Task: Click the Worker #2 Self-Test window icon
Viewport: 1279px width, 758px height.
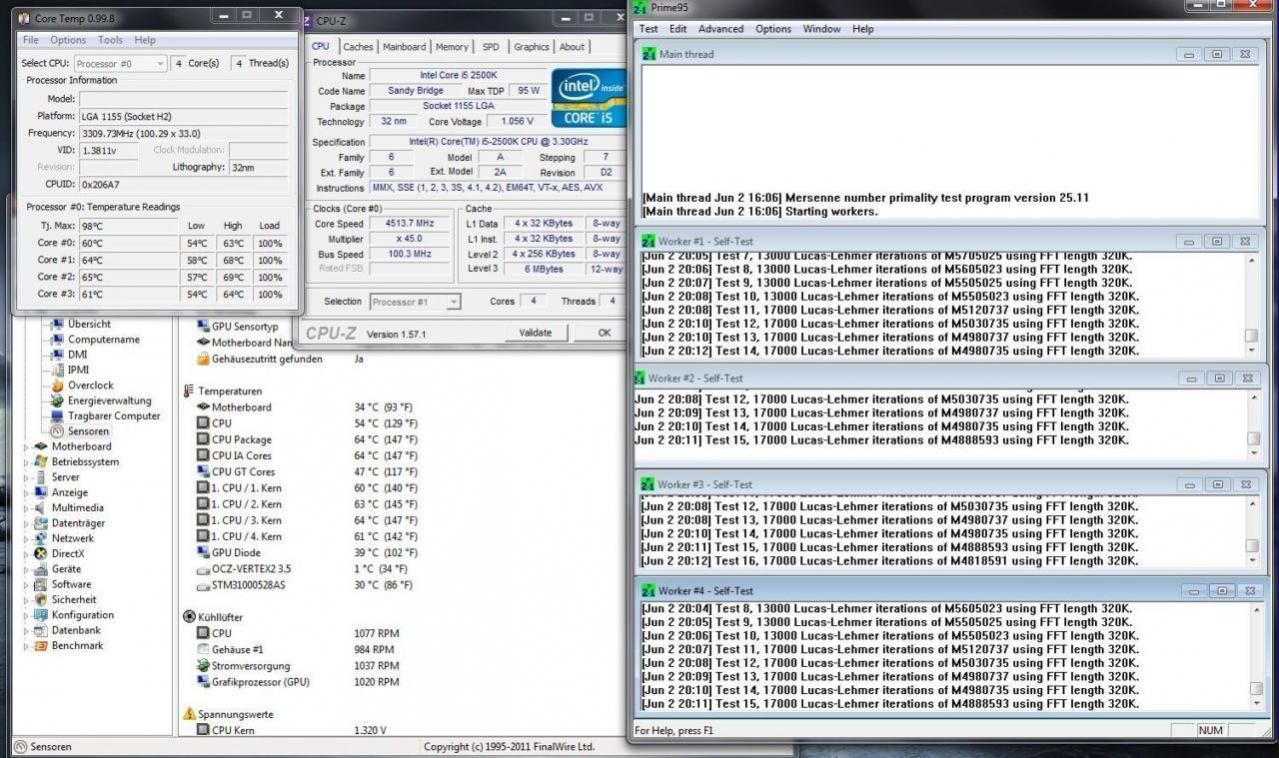Action: [639, 378]
